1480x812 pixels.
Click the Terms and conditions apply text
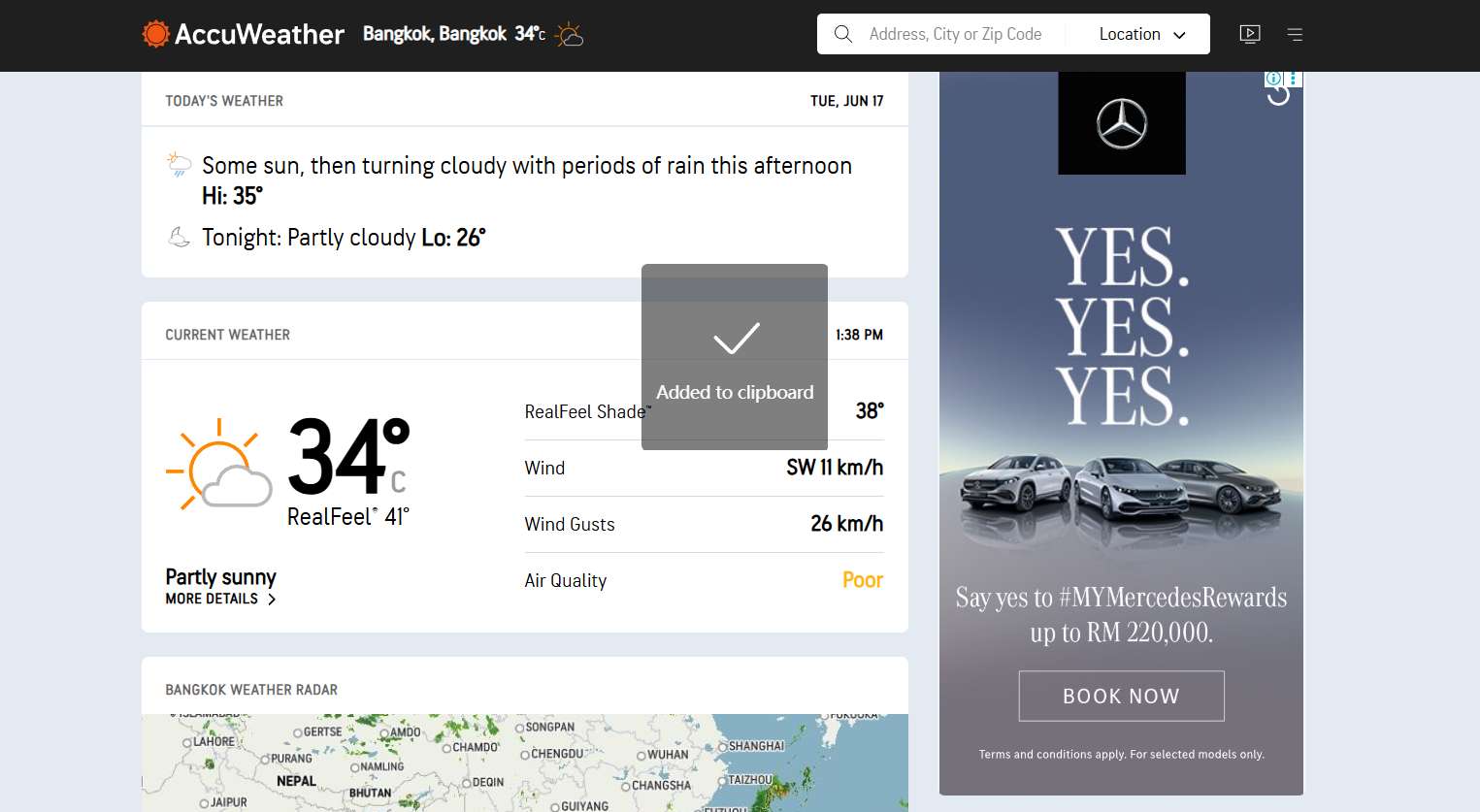point(1122,754)
